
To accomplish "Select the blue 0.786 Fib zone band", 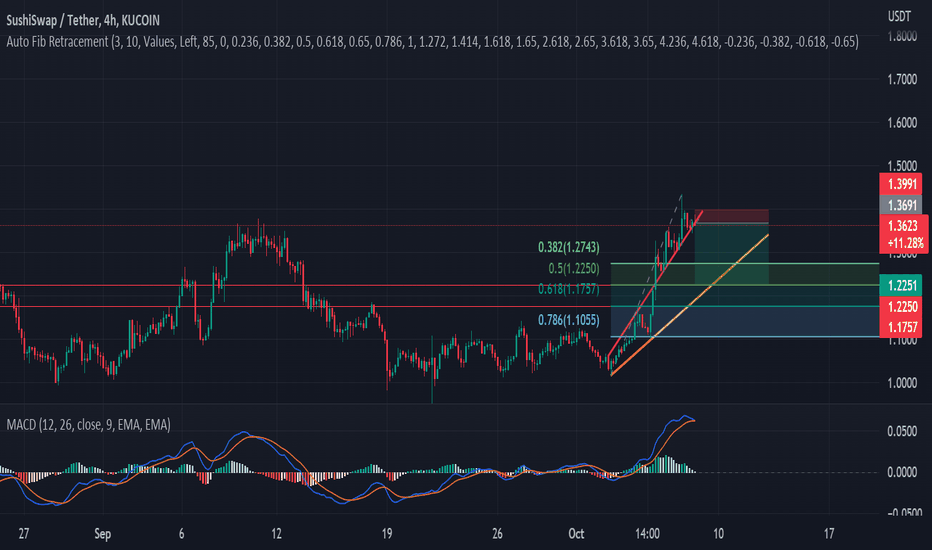I will (x=745, y=322).
